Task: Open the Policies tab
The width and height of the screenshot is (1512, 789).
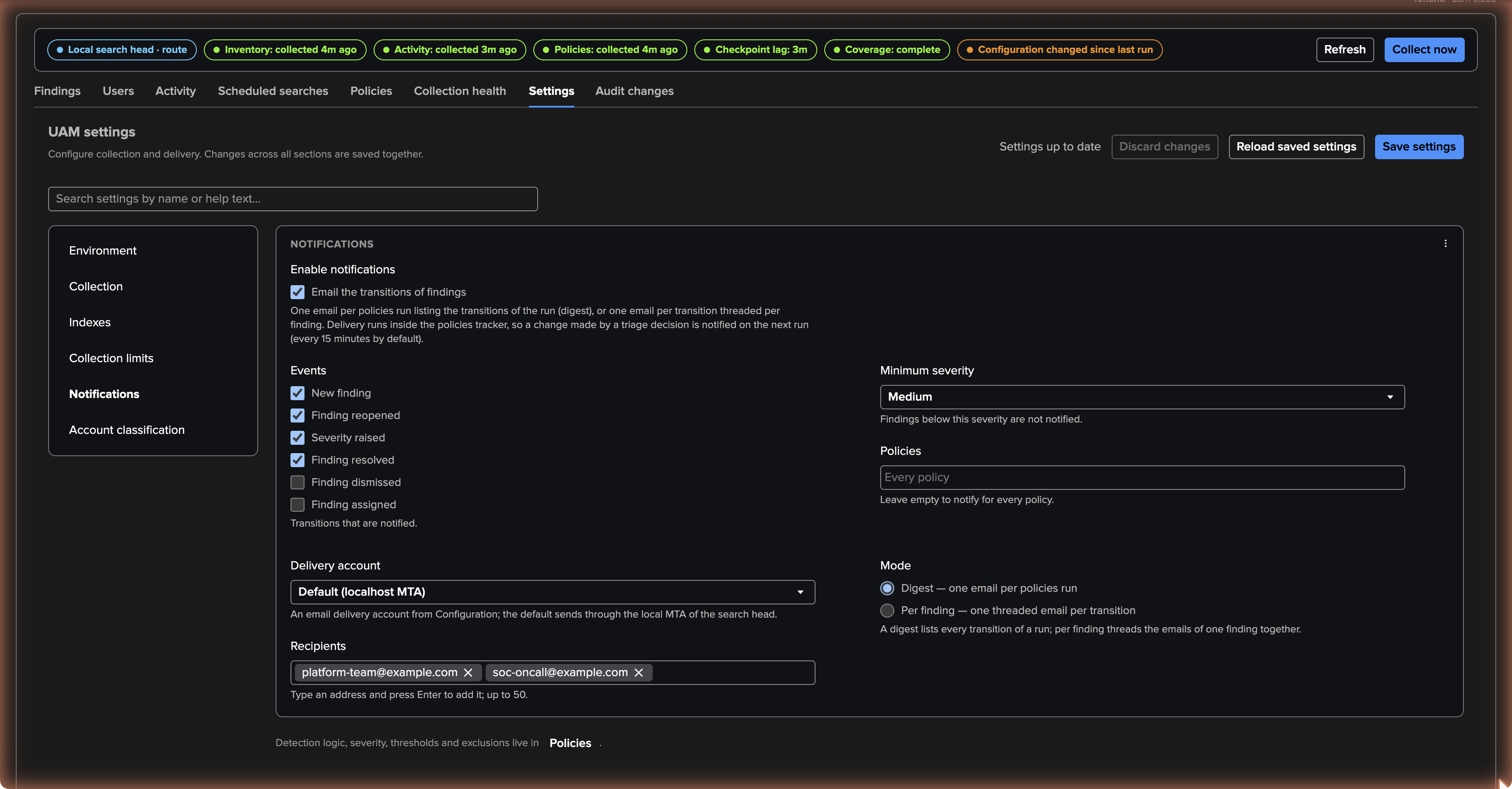Action: point(371,91)
